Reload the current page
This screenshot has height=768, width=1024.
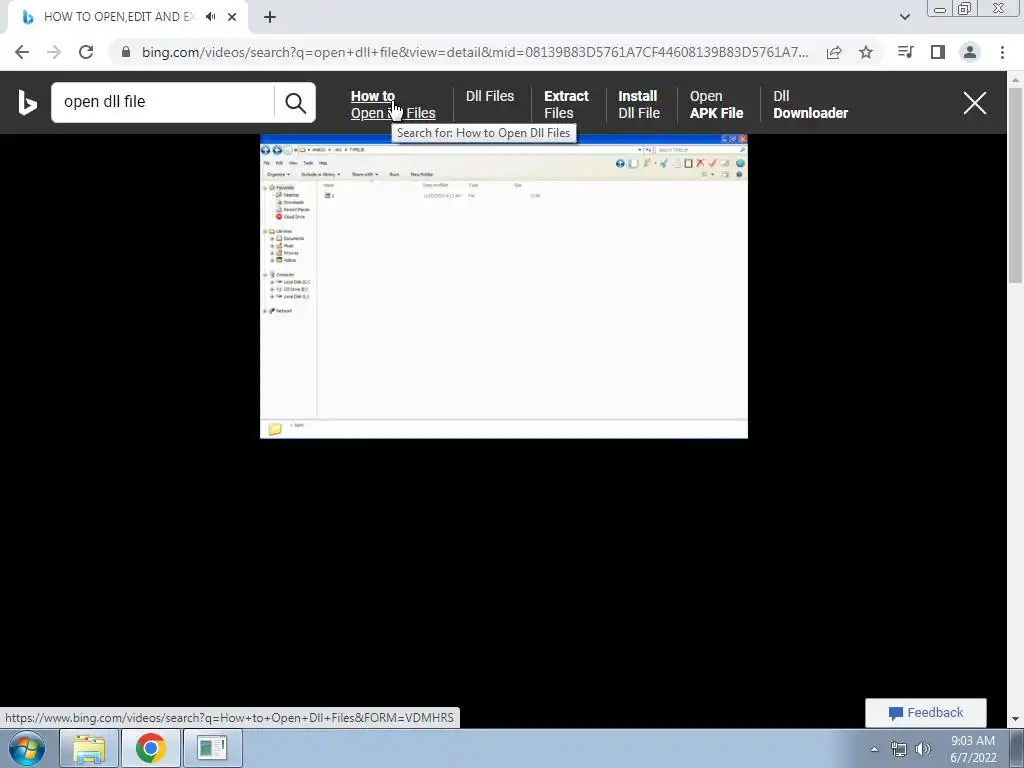coord(86,52)
